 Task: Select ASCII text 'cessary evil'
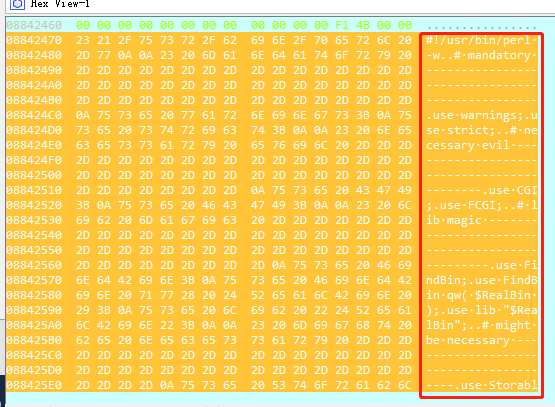pyautogui.click(x=468, y=145)
